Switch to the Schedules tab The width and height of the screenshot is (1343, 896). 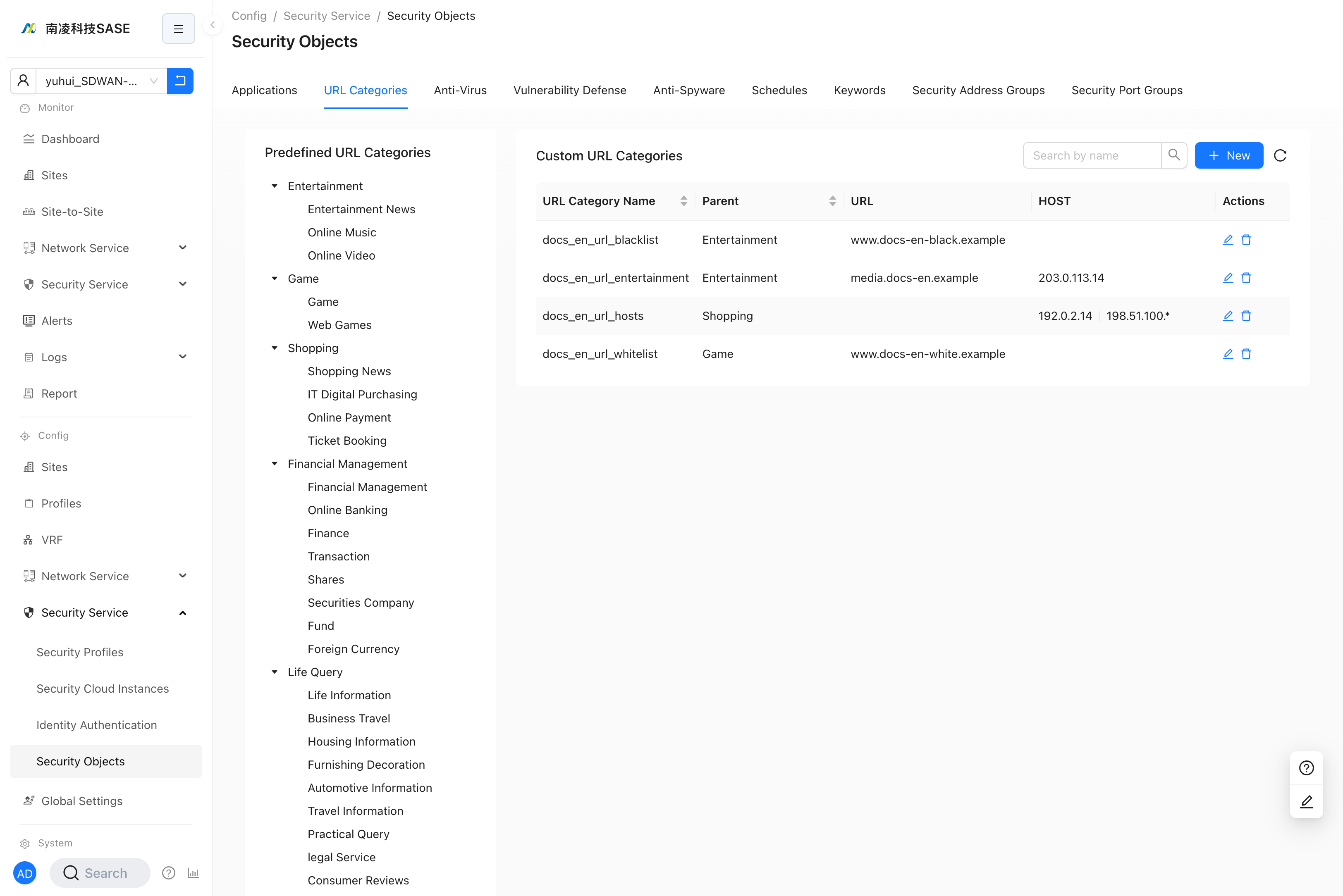(x=779, y=90)
